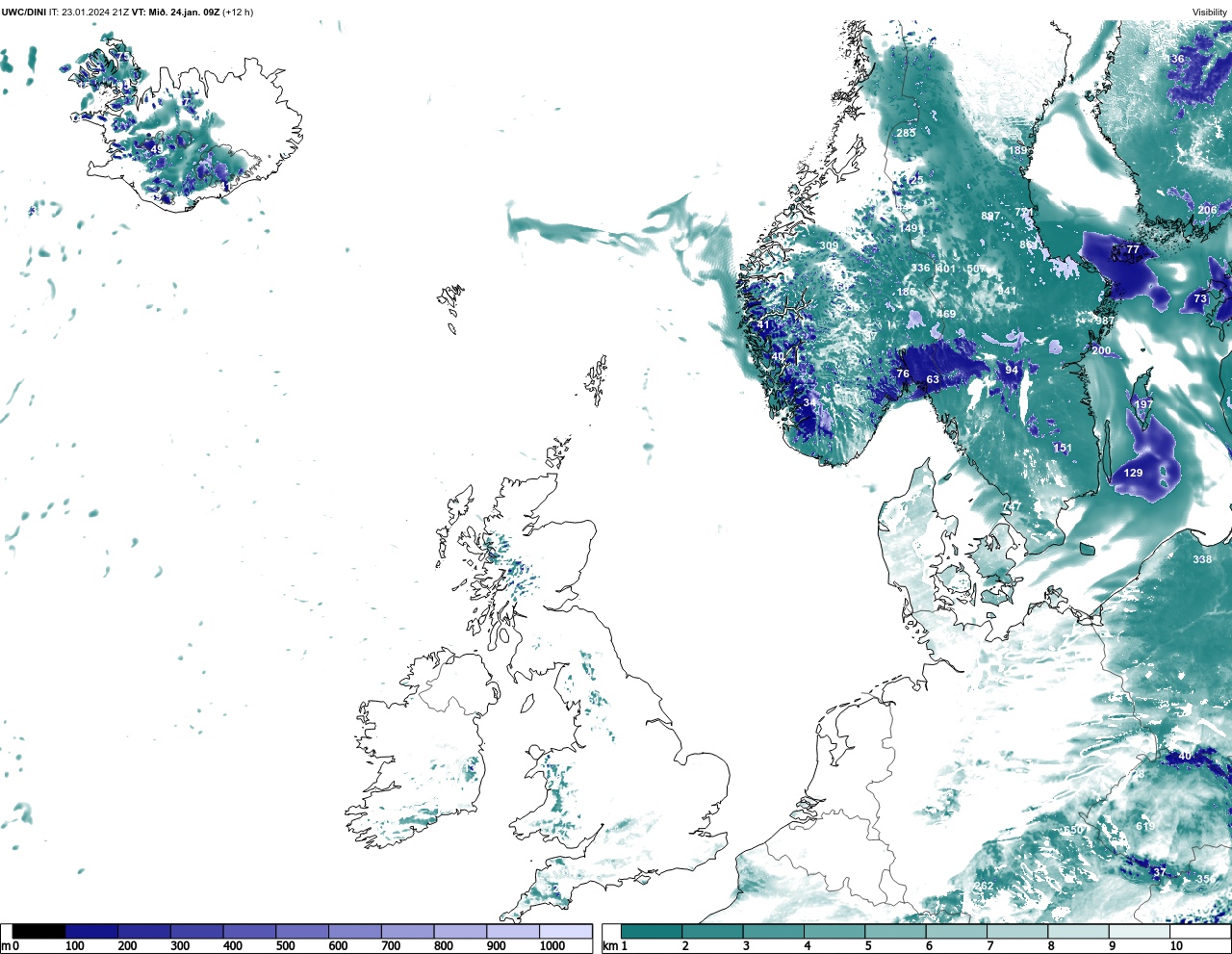Click the 700–800 m legend swatch
This screenshot has width=1232, height=954.
pos(407,932)
